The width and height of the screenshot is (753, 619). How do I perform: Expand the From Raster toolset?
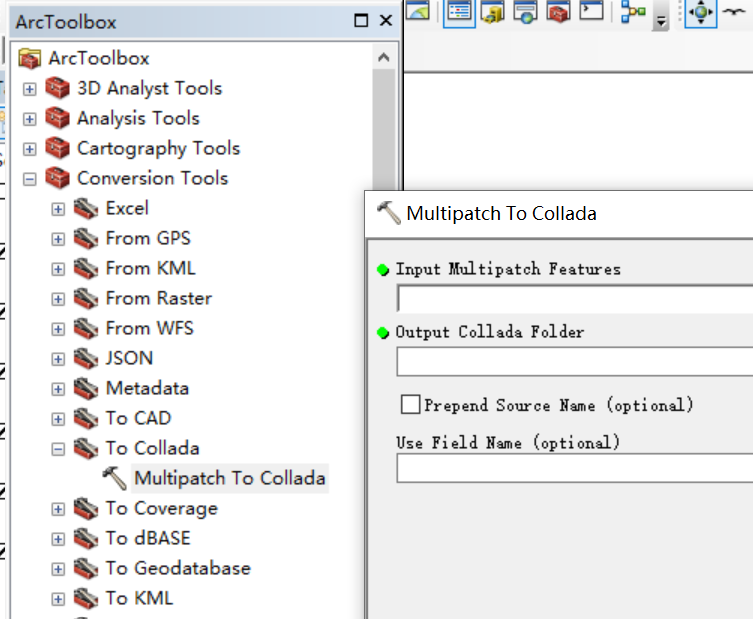[58, 299]
